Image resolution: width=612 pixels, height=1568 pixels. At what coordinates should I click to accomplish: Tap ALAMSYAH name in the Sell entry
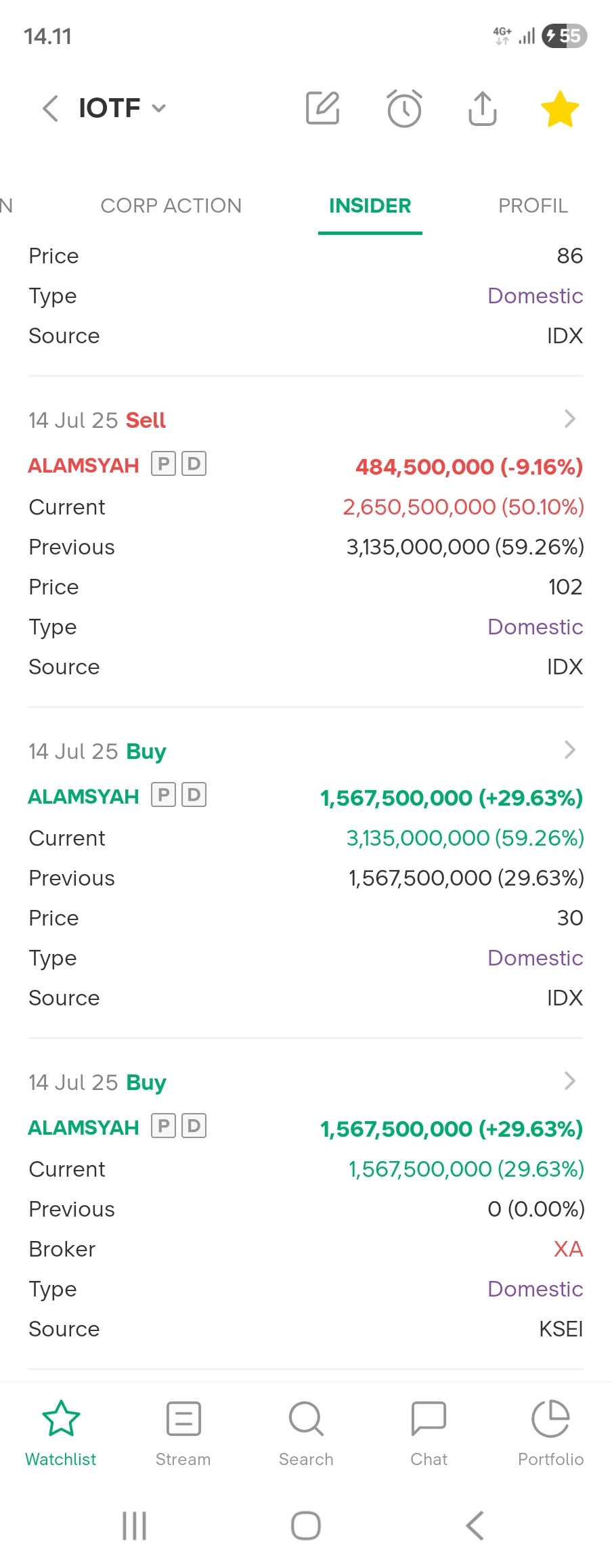click(x=83, y=466)
